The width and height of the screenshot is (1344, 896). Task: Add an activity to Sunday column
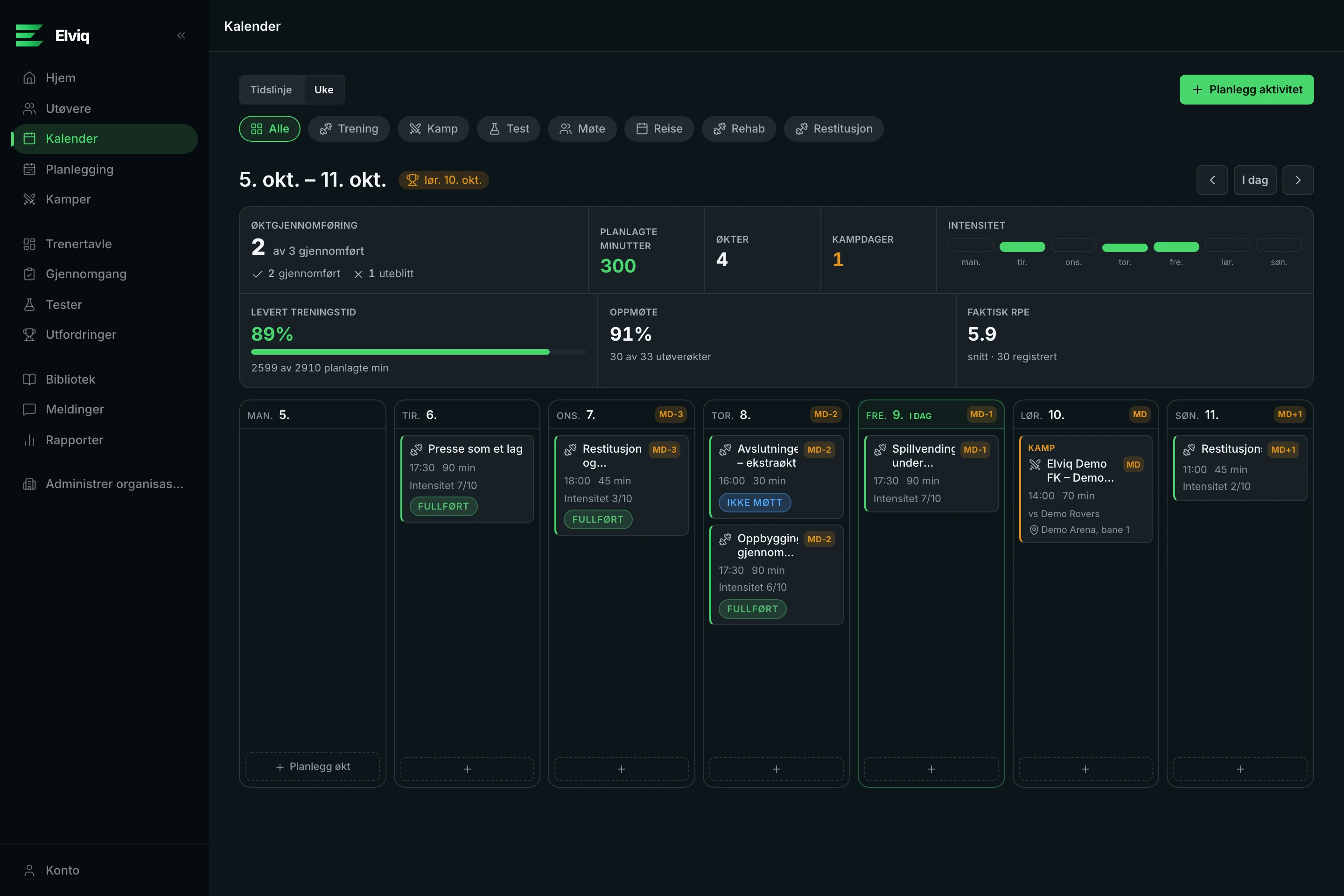1240,769
